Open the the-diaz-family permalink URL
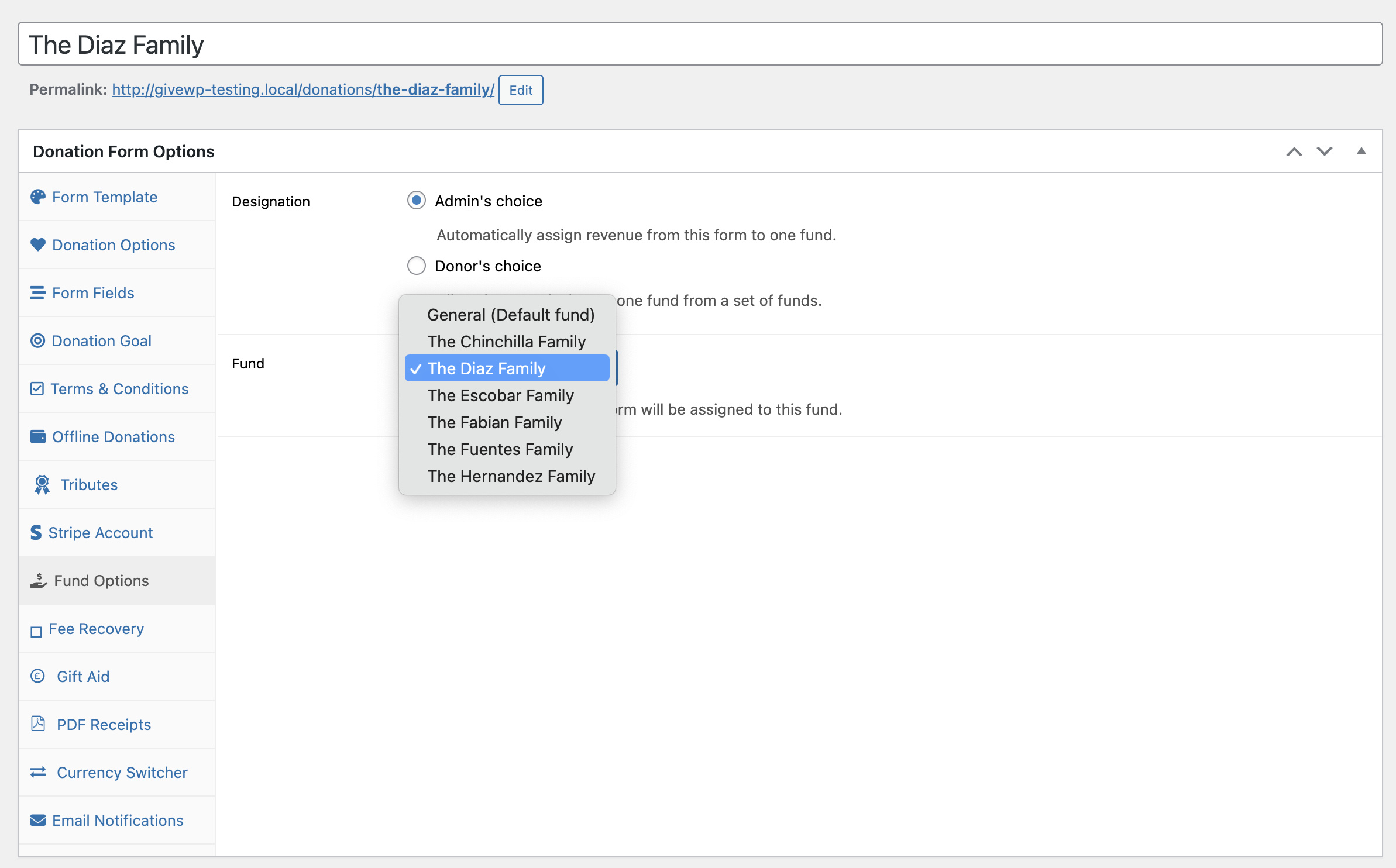The image size is (1396, 868). (303, 89)
